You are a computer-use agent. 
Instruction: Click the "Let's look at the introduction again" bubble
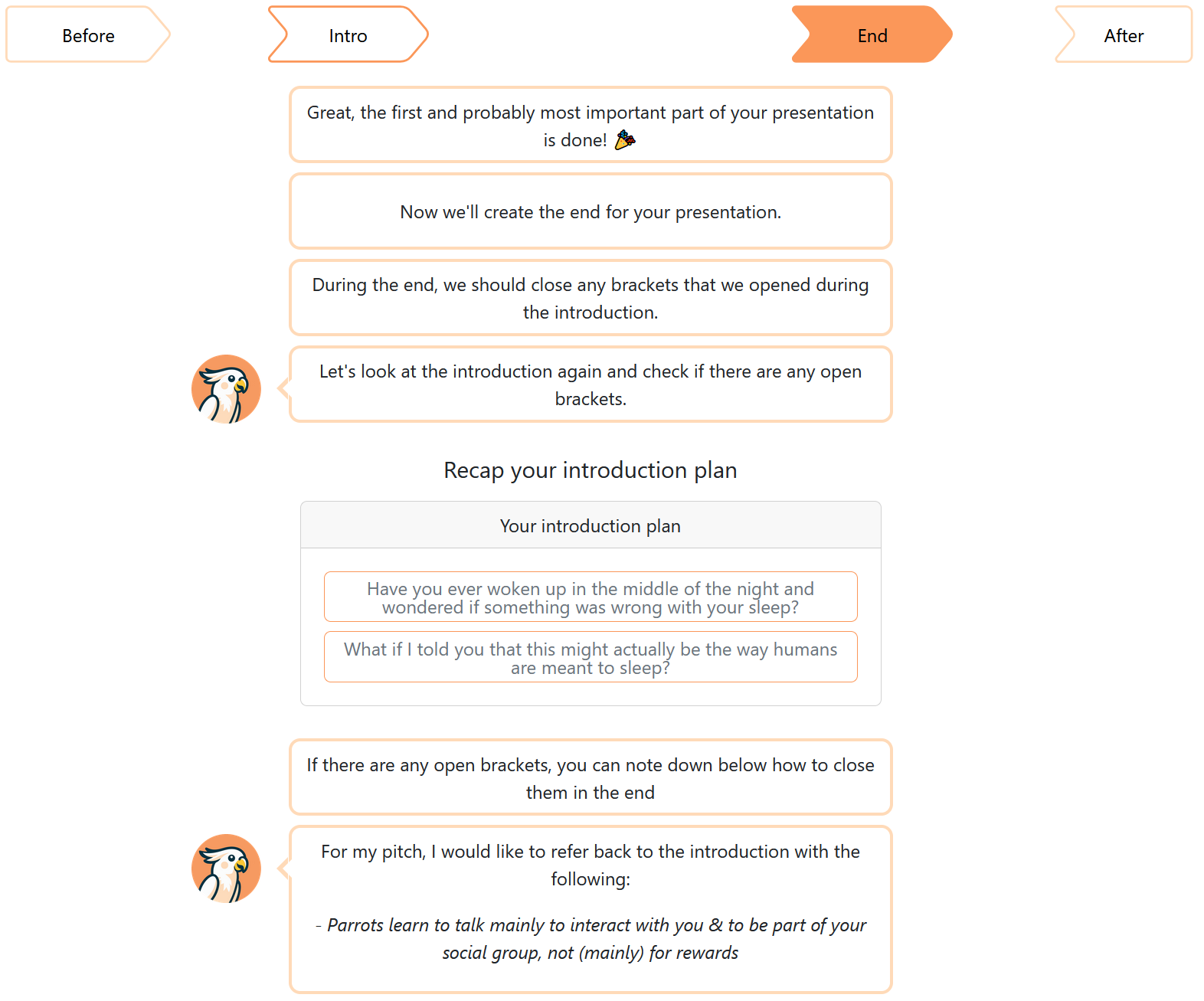590,384
